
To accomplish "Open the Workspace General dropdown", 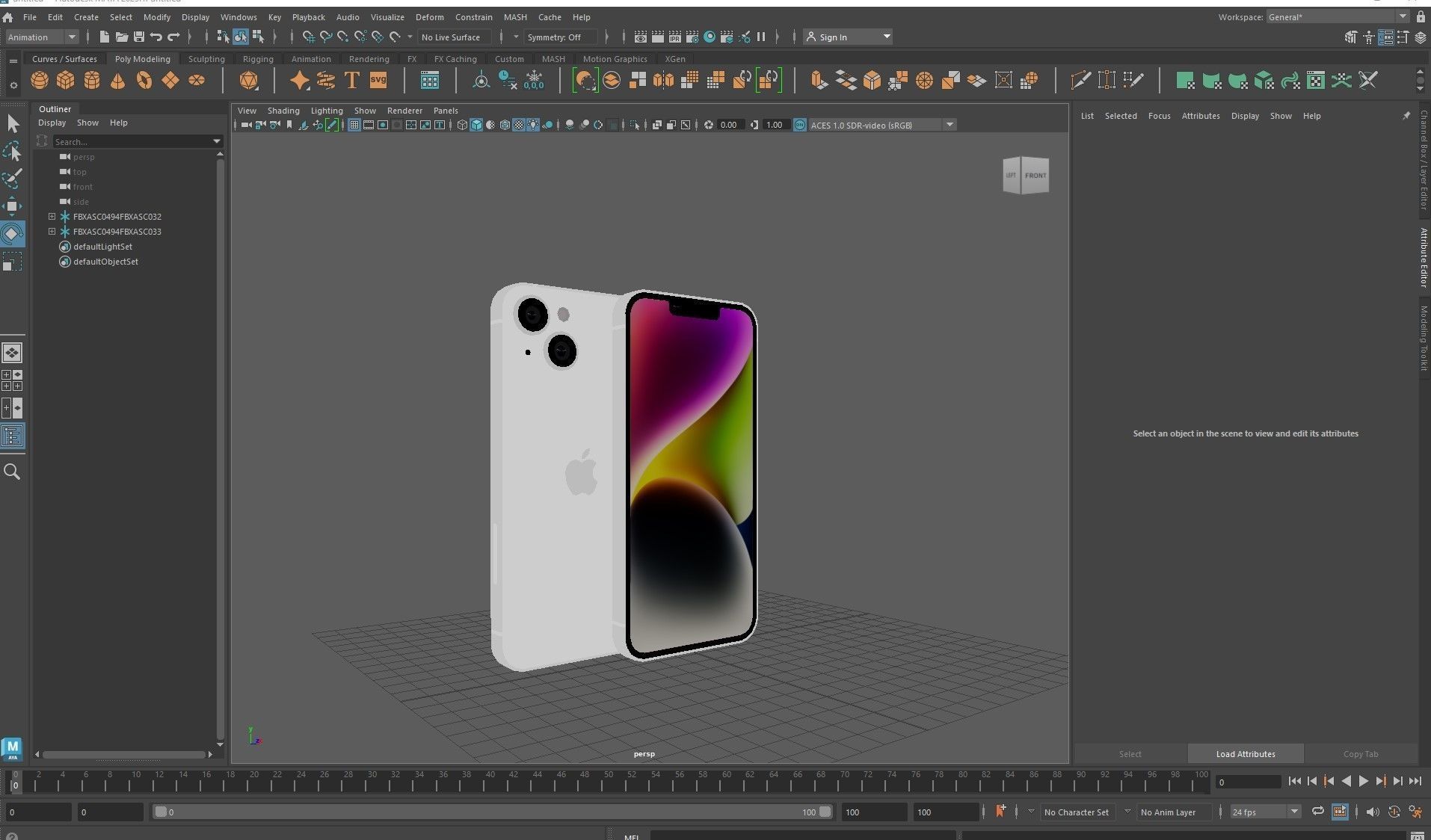I will point(1338,16).
